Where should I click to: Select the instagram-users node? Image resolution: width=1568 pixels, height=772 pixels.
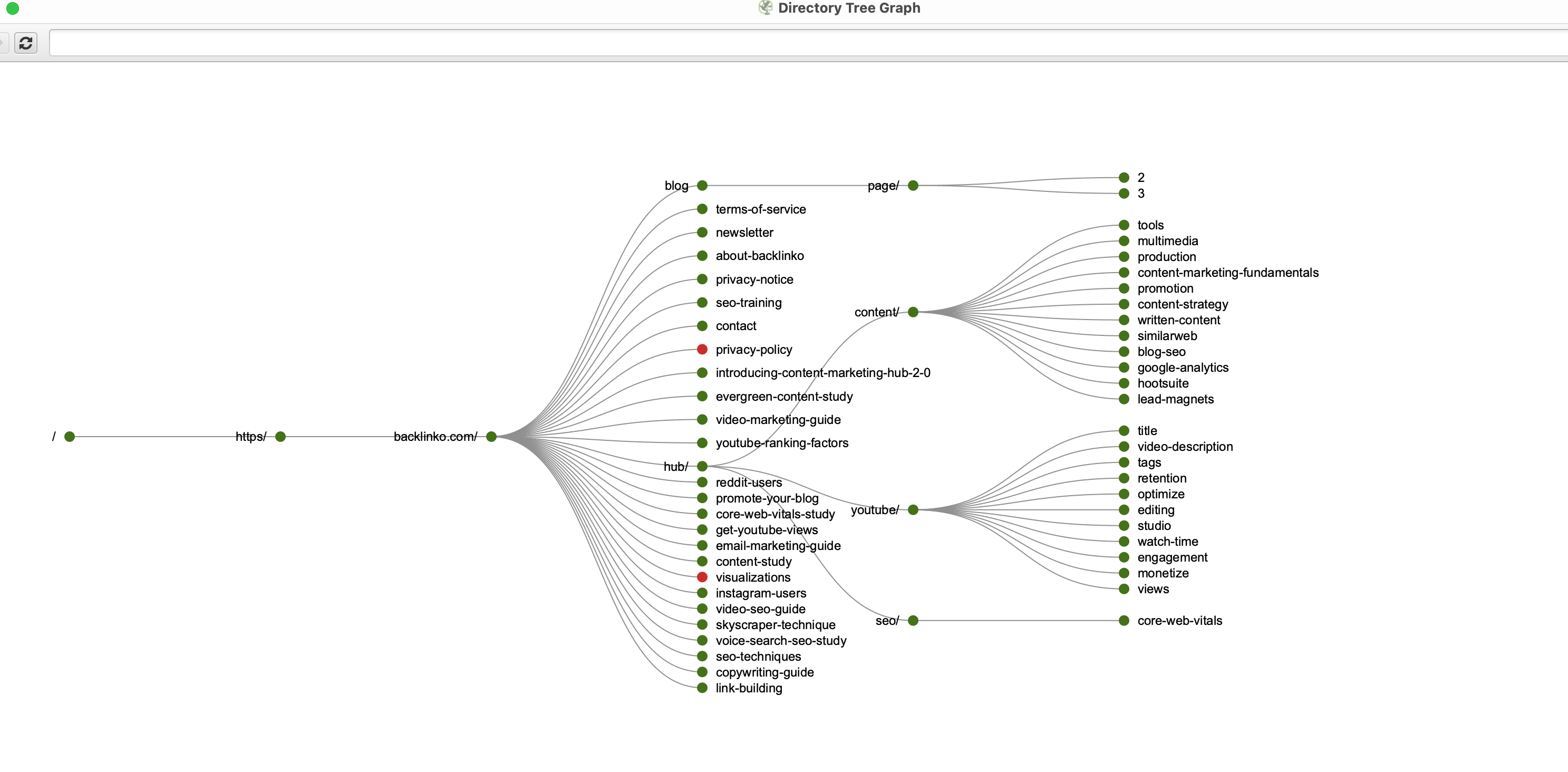[702, 593]
